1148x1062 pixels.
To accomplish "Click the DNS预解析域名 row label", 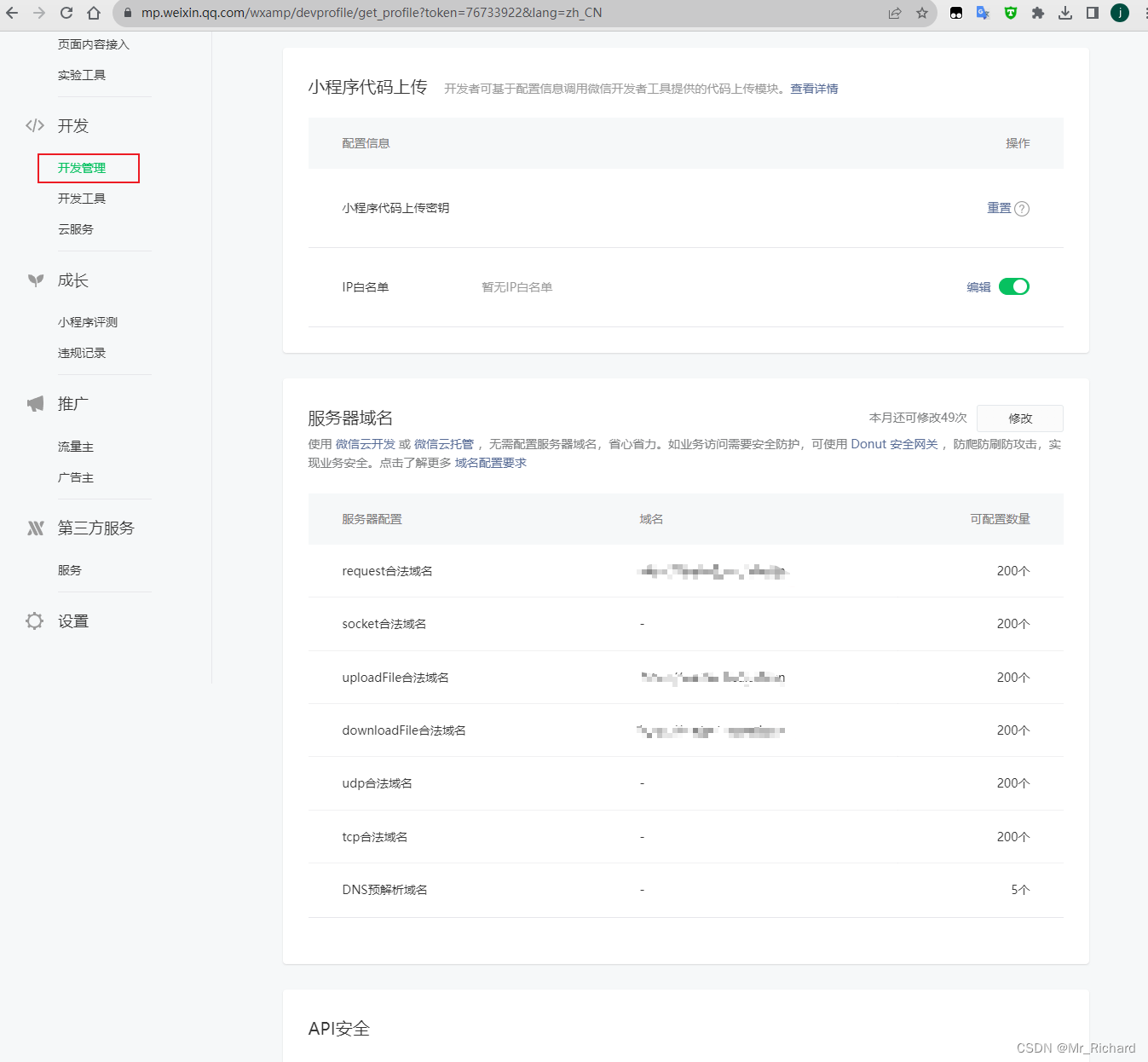I will tap(385, 890).
